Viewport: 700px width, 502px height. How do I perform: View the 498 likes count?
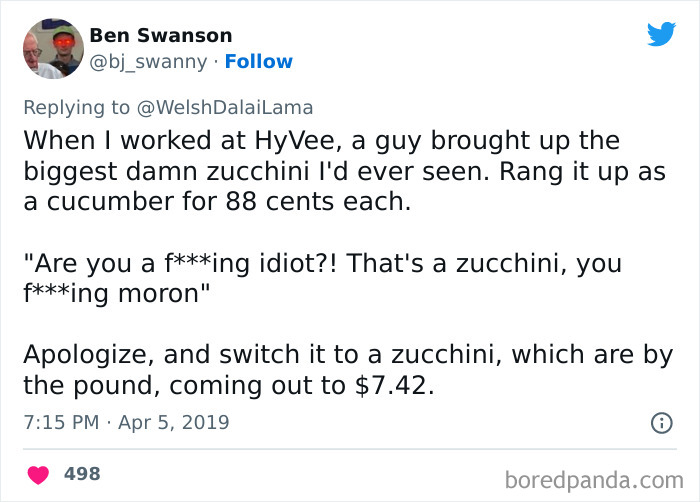(x=82, y=474)
